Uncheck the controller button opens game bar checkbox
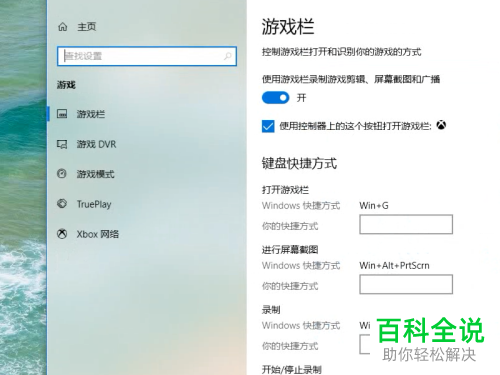This screenshot has width=500, height=375. point(268,126)
